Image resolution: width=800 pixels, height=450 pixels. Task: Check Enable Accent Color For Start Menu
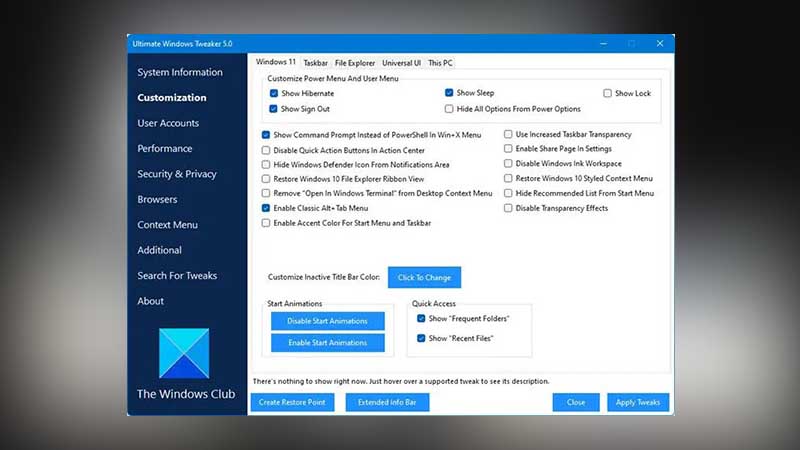pyautogui.click(x=266, y=223)
